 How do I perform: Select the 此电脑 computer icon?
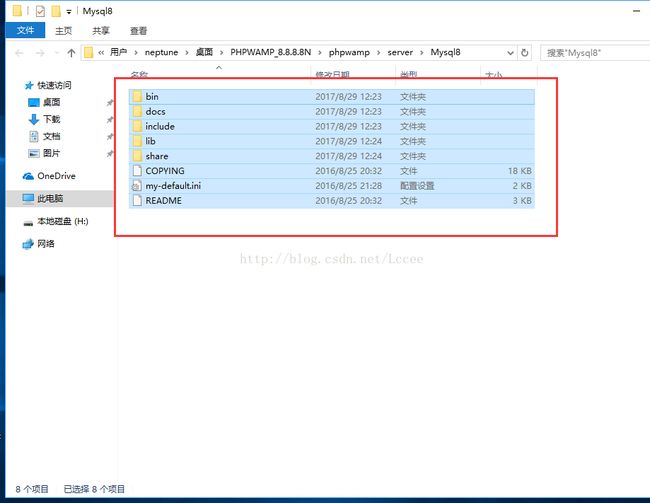[x=28, y=199]
